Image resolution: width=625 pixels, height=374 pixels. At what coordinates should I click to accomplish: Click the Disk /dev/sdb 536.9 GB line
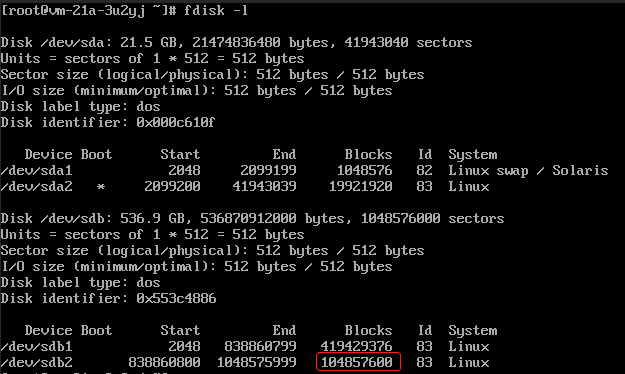[252, 218]
